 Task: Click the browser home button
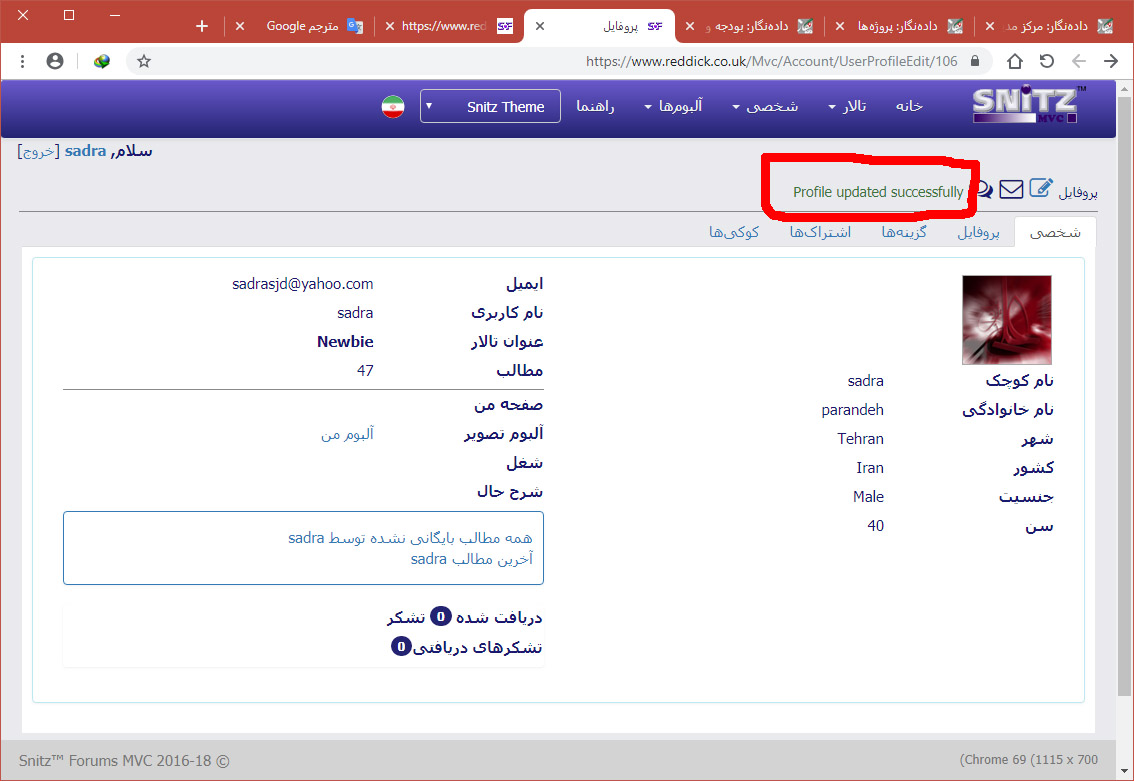[1015, 61]
